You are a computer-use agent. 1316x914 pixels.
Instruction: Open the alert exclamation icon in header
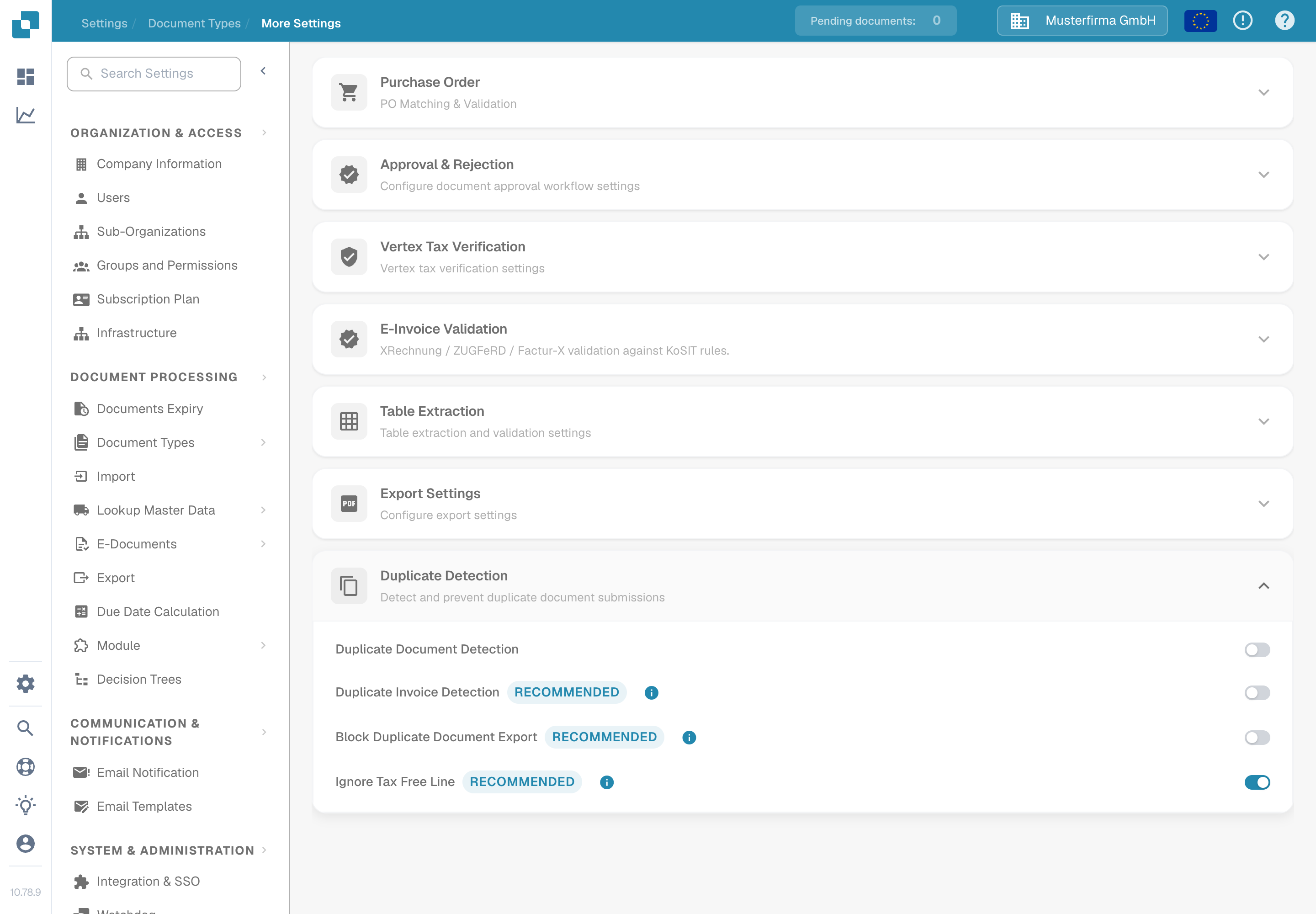[x=1242, y=21]
